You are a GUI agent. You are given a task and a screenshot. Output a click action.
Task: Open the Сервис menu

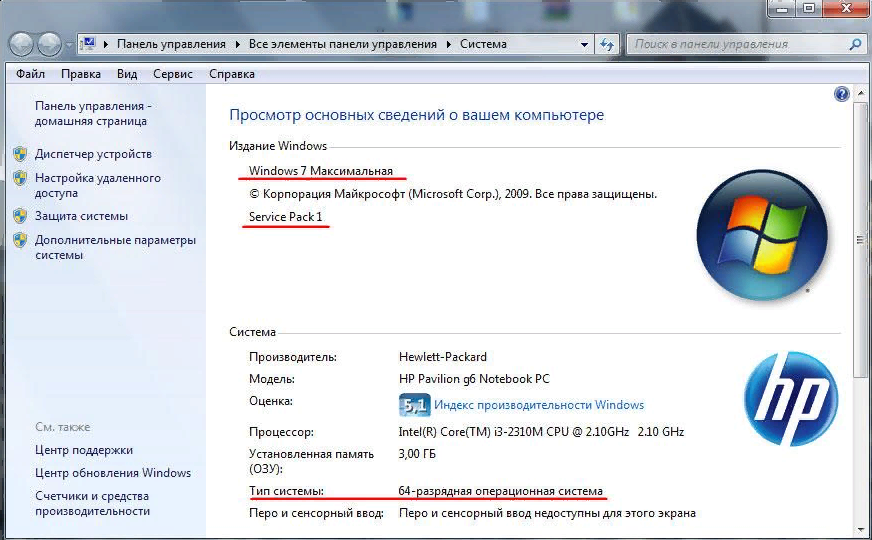tap(173, 74)
